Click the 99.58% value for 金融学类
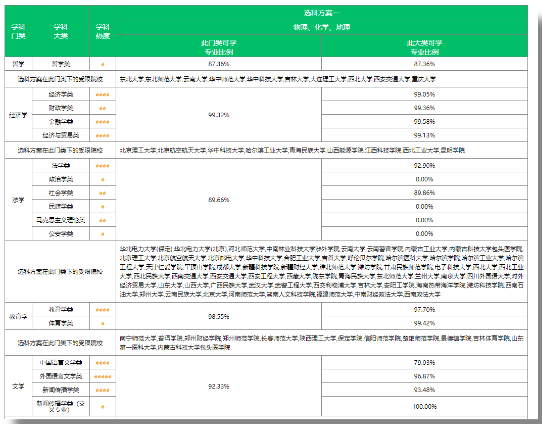Viewport: 542px width, 424px height. click(424, 122)
